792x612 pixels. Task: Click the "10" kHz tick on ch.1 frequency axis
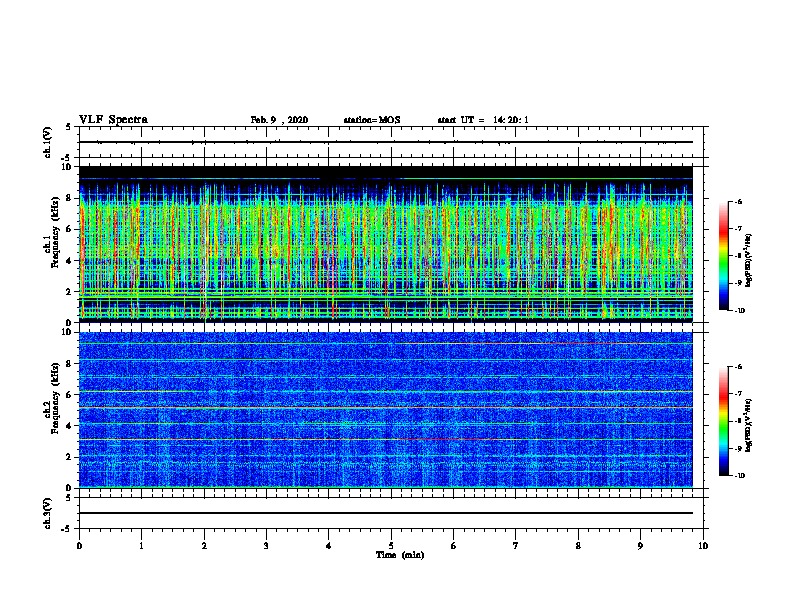point(67,167)
